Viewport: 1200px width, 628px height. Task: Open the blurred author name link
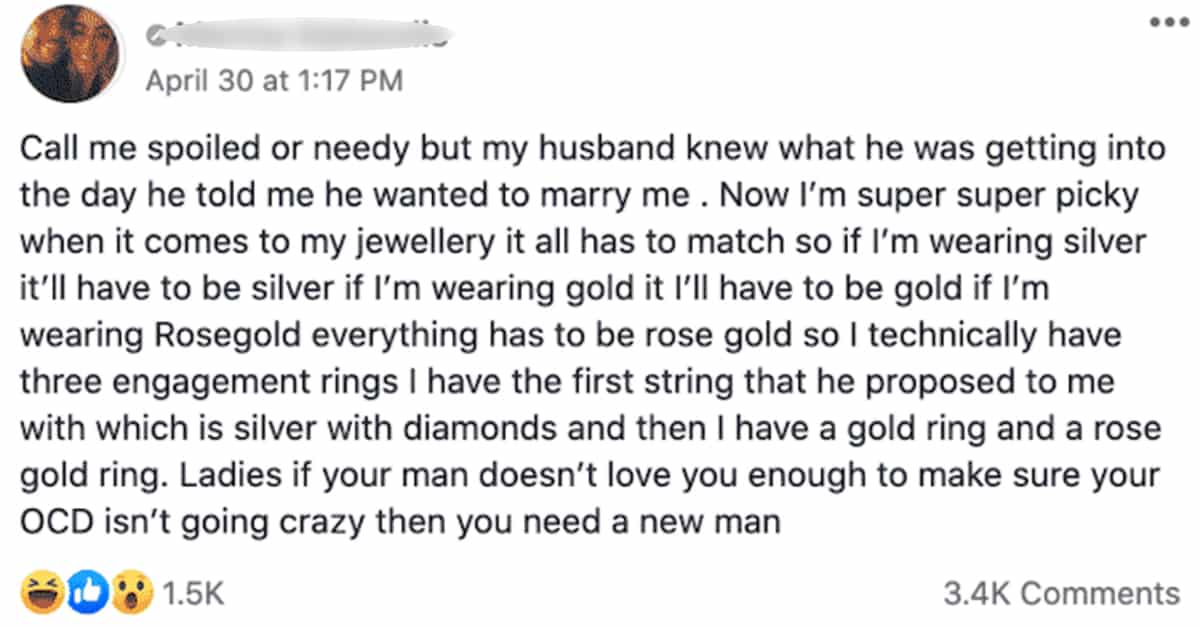coord(300,36)
